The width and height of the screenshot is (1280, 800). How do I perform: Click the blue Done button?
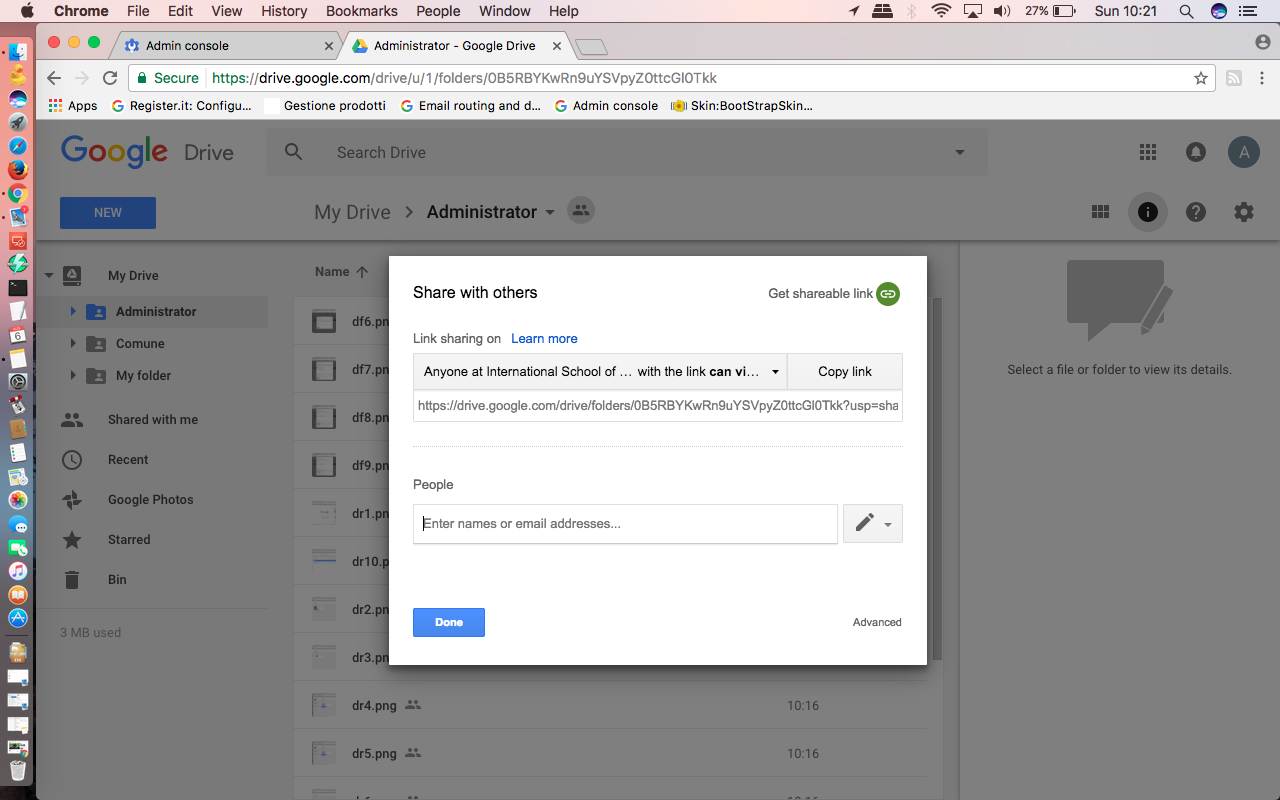pos(449,622)
